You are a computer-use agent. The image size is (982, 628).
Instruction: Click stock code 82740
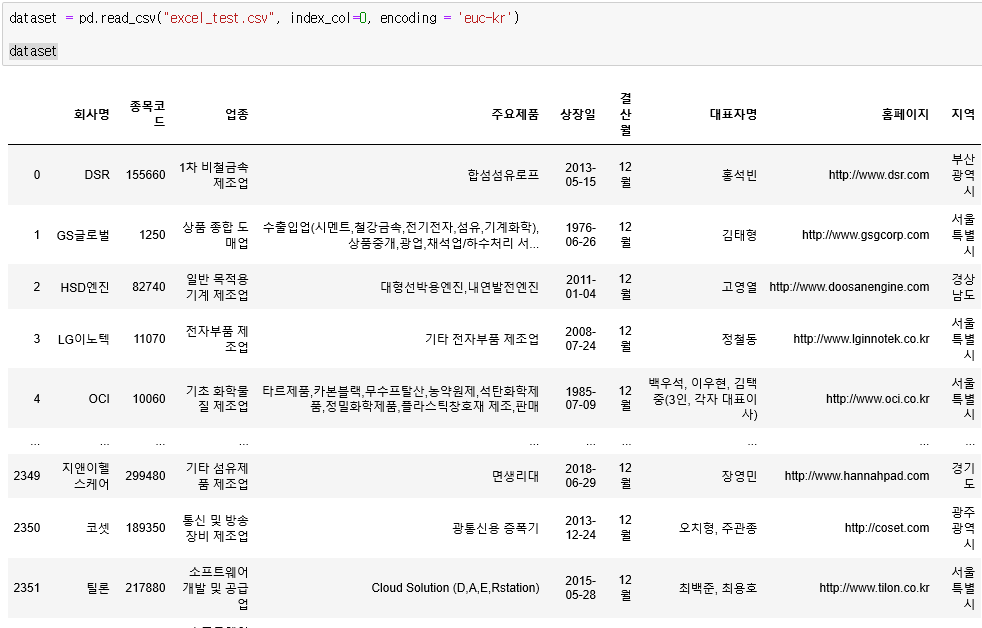tap(149, 287)
